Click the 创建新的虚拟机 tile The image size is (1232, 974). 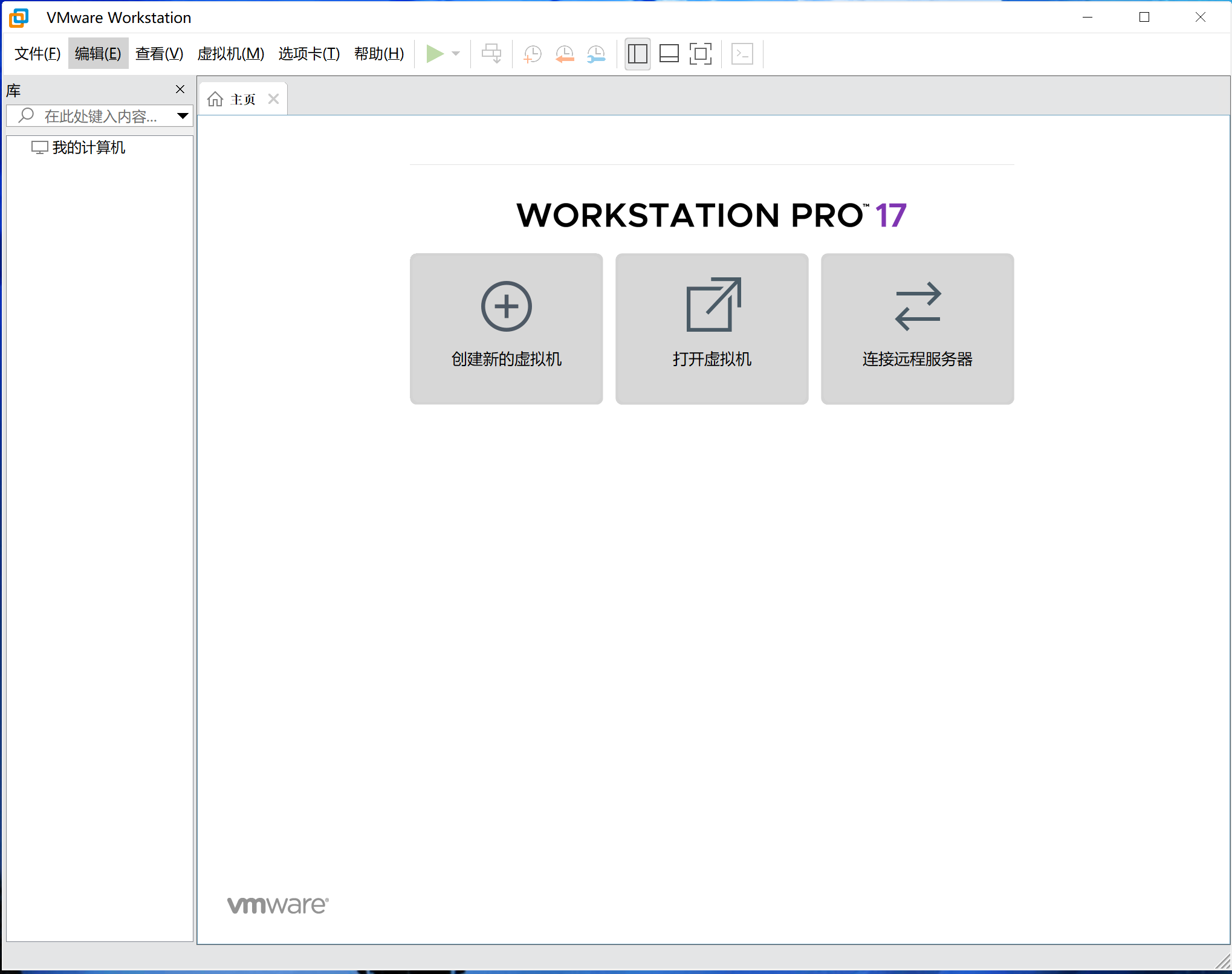coord(507,329)
